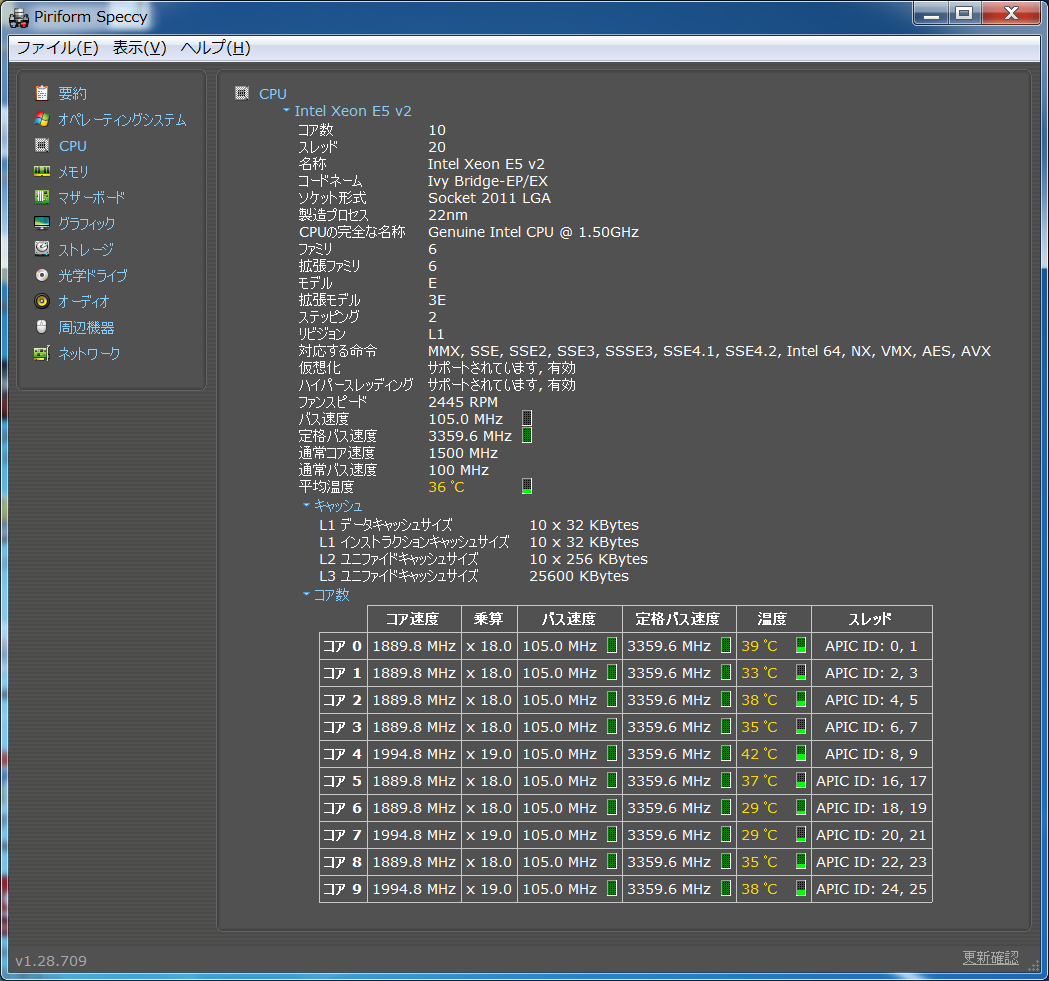This screenshot has width=1049, height=981.
Task: Click the コア 4 temperature 42 °C
Action: click(x=759, y=754)
